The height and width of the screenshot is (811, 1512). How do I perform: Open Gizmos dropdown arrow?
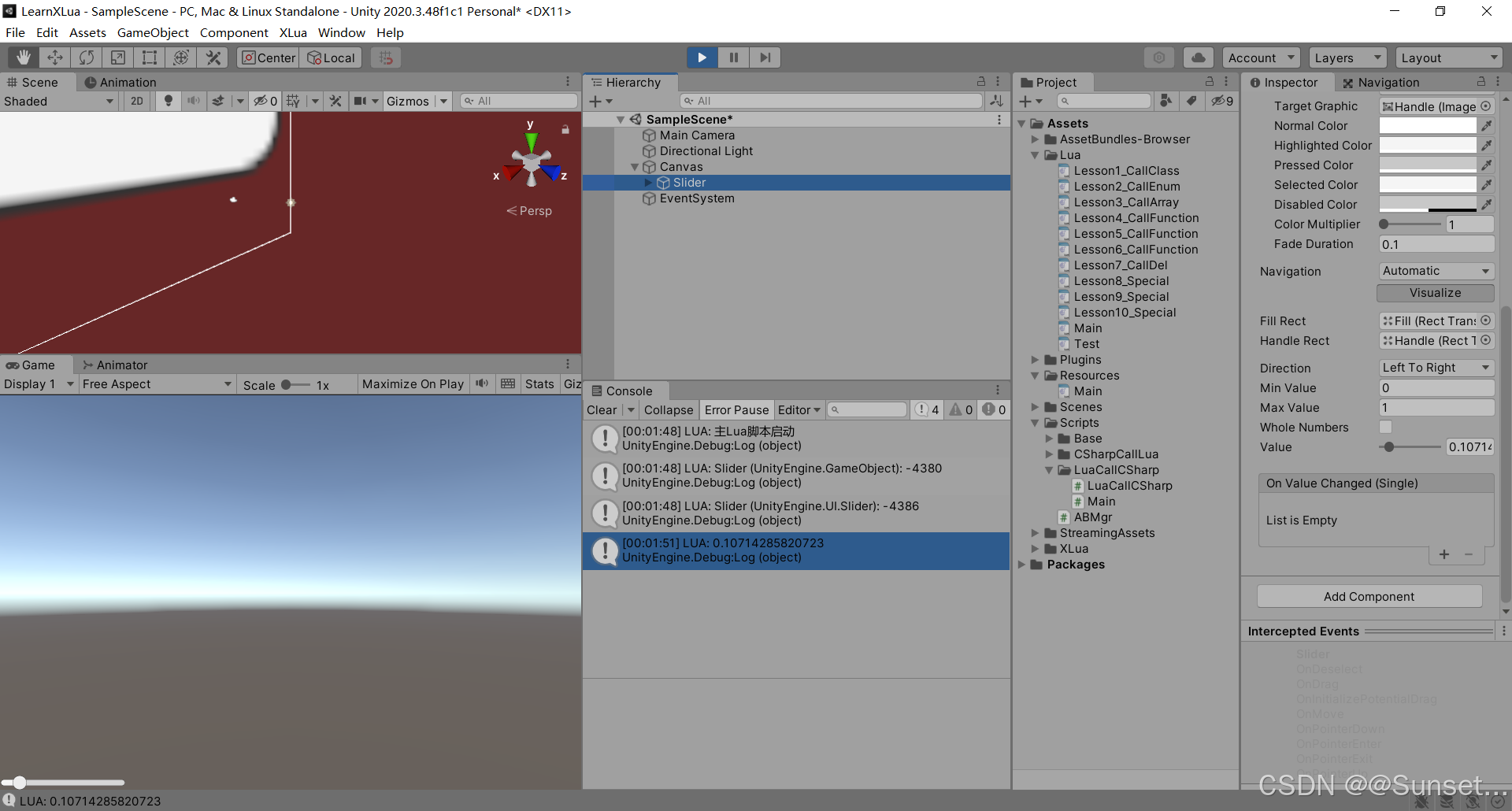tap(443, 101)
